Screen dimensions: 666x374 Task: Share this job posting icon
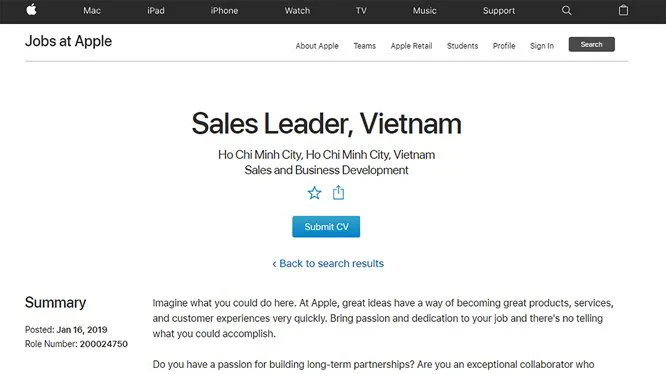[338, 192]
